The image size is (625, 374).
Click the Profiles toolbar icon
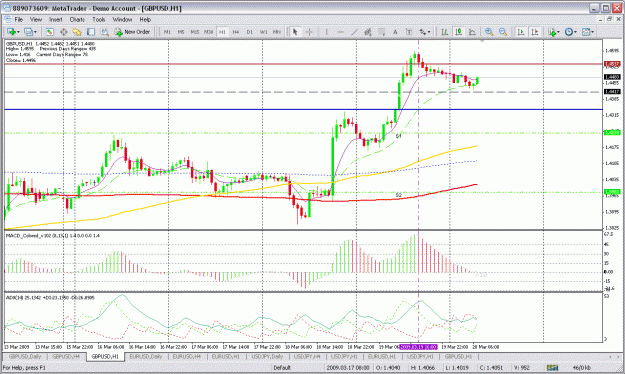(x=28, y=32)
